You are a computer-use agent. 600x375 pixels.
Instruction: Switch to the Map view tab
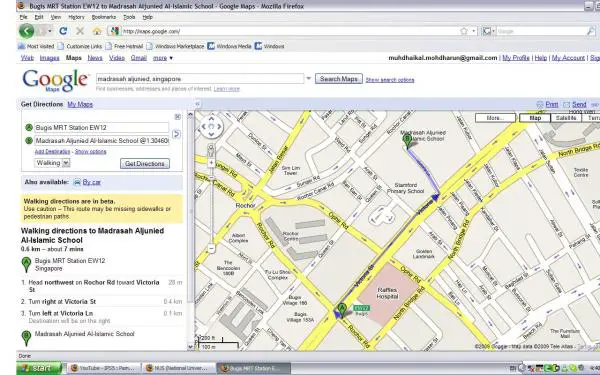click(535, 118)
